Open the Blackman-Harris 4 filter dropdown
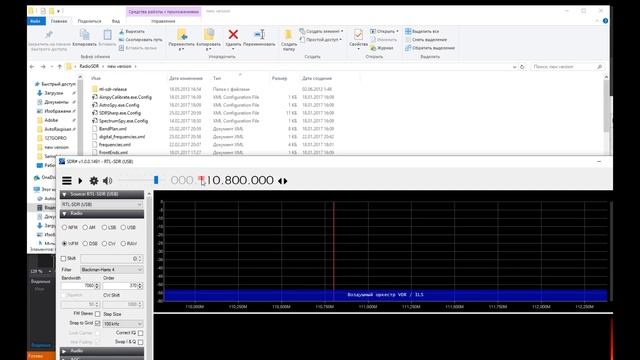The height and width of the screenshot is (360, 640). click(111, 269)
